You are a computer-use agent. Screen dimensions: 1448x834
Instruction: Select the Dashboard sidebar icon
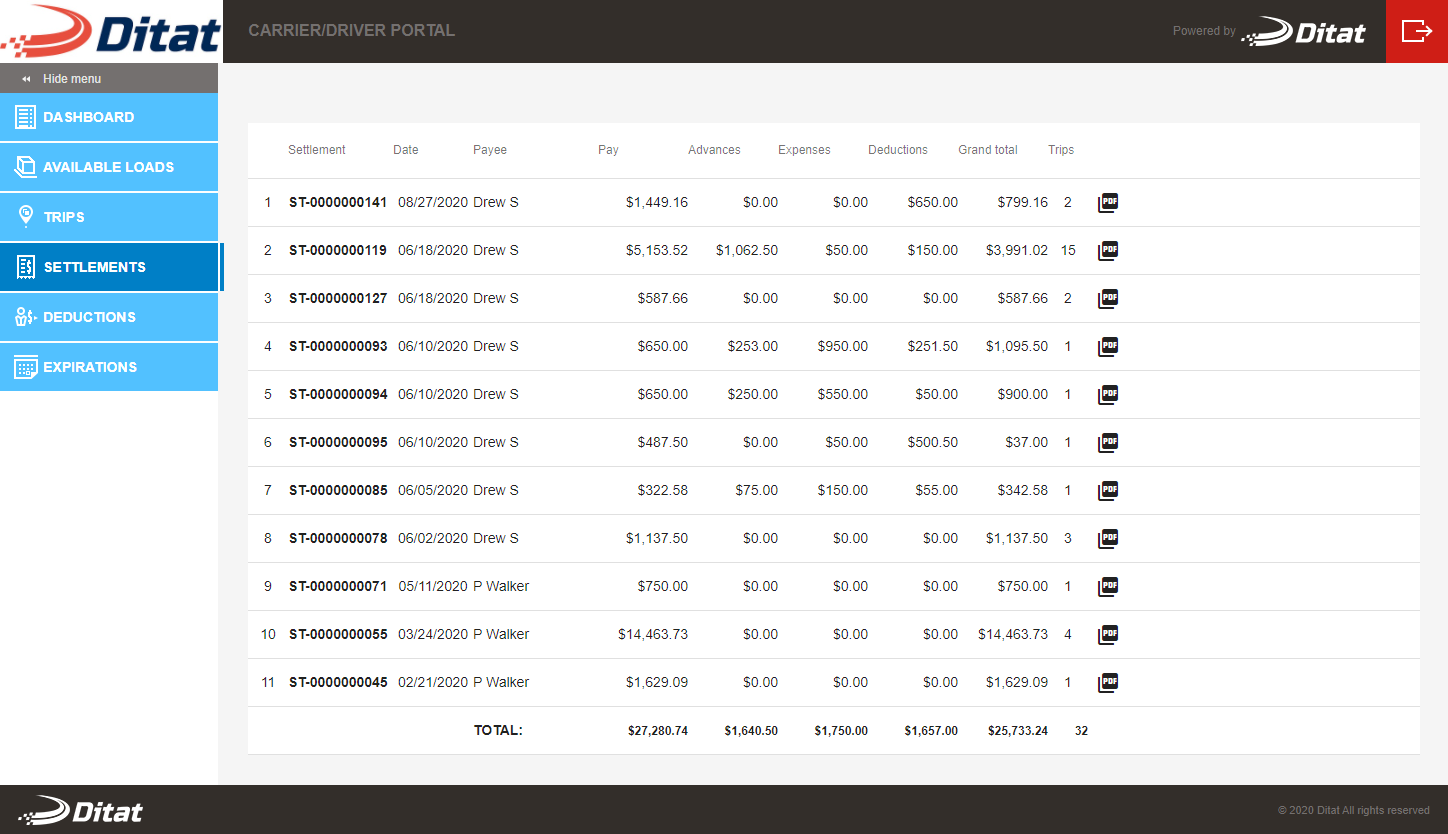click(x=25, y=117)
